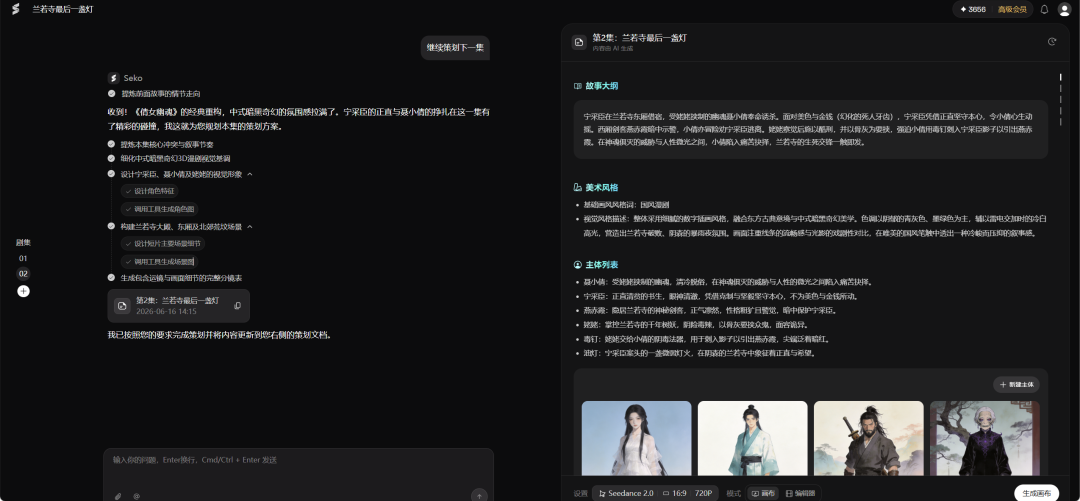Viewport: 1080px width, 501px height.
Task: Collapse 设计宁采臣、聂小倩 step chevron
Action: 250,174
